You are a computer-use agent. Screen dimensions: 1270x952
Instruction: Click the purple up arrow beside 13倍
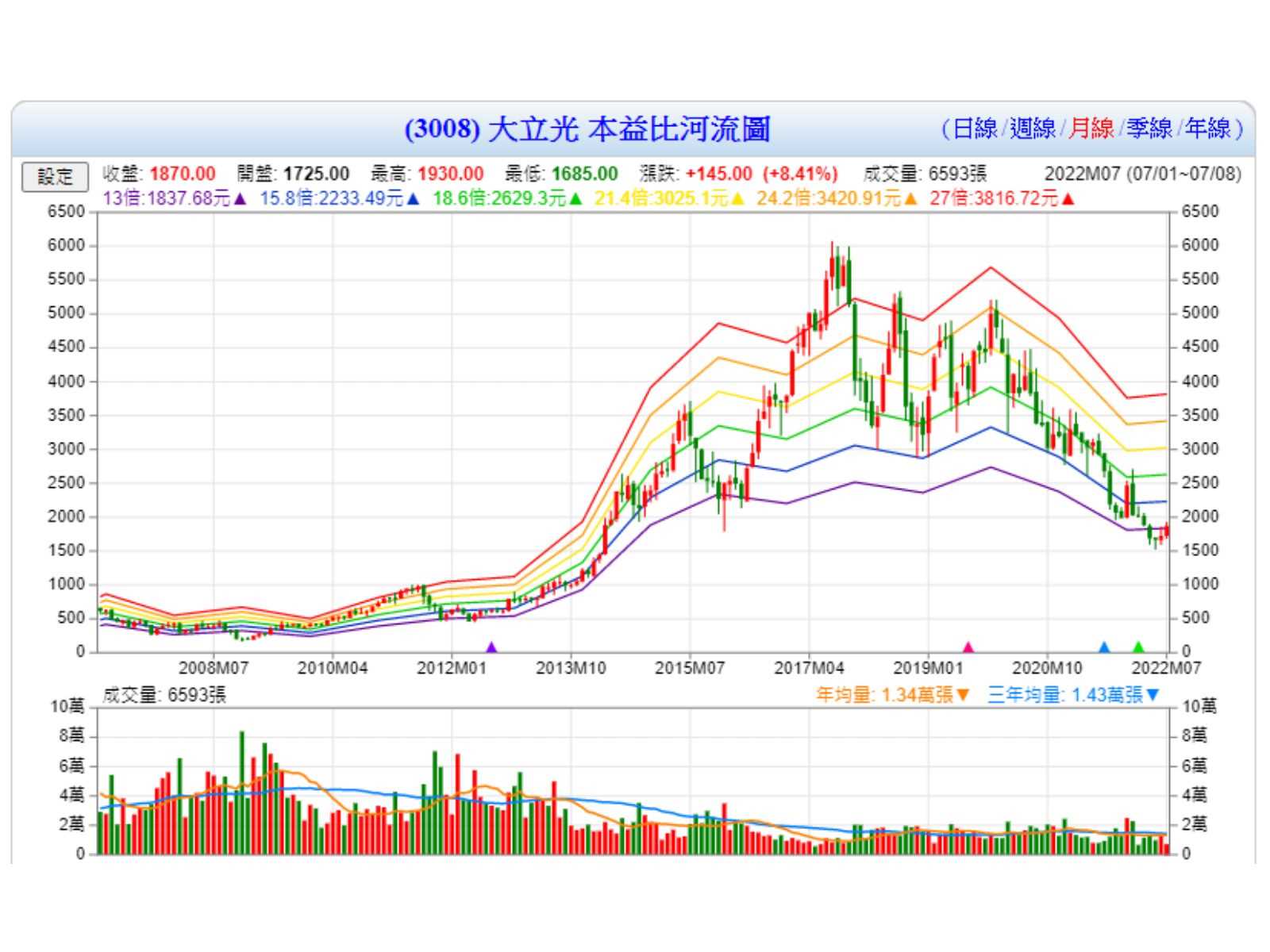coord(241,199)
